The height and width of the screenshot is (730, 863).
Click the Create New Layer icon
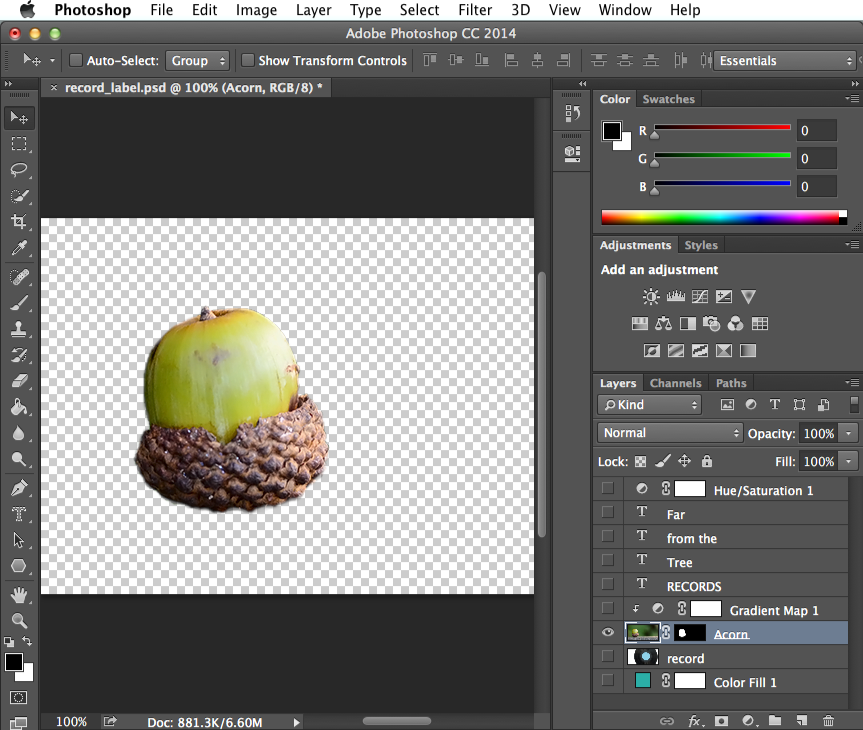(801, 720)
